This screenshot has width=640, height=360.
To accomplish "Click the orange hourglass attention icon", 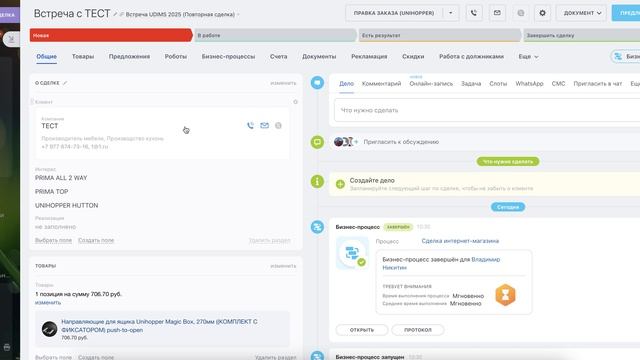I will tap(505, 295).
